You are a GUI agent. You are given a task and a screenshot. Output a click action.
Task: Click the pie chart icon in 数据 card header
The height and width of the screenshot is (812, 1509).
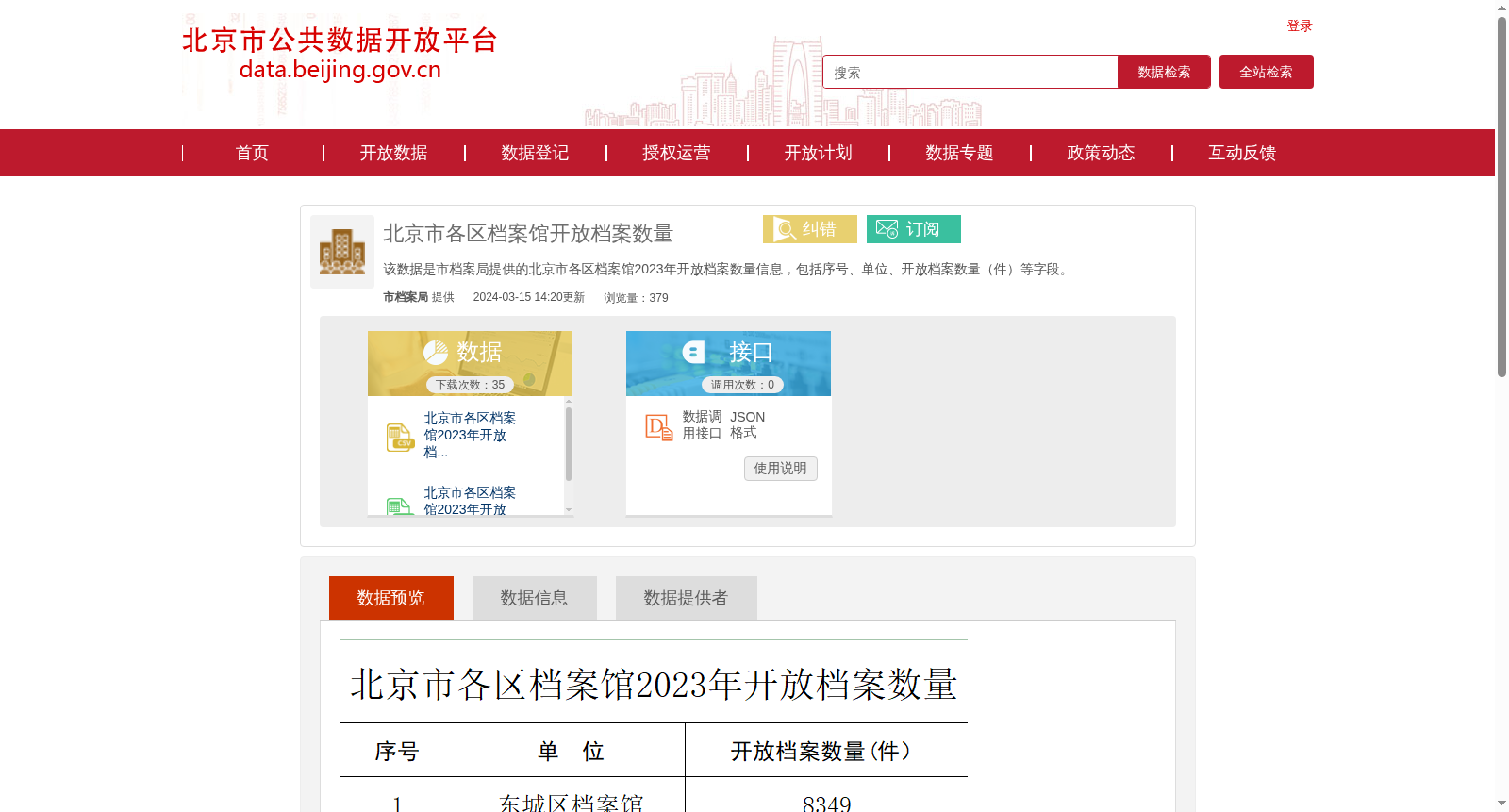436,353
